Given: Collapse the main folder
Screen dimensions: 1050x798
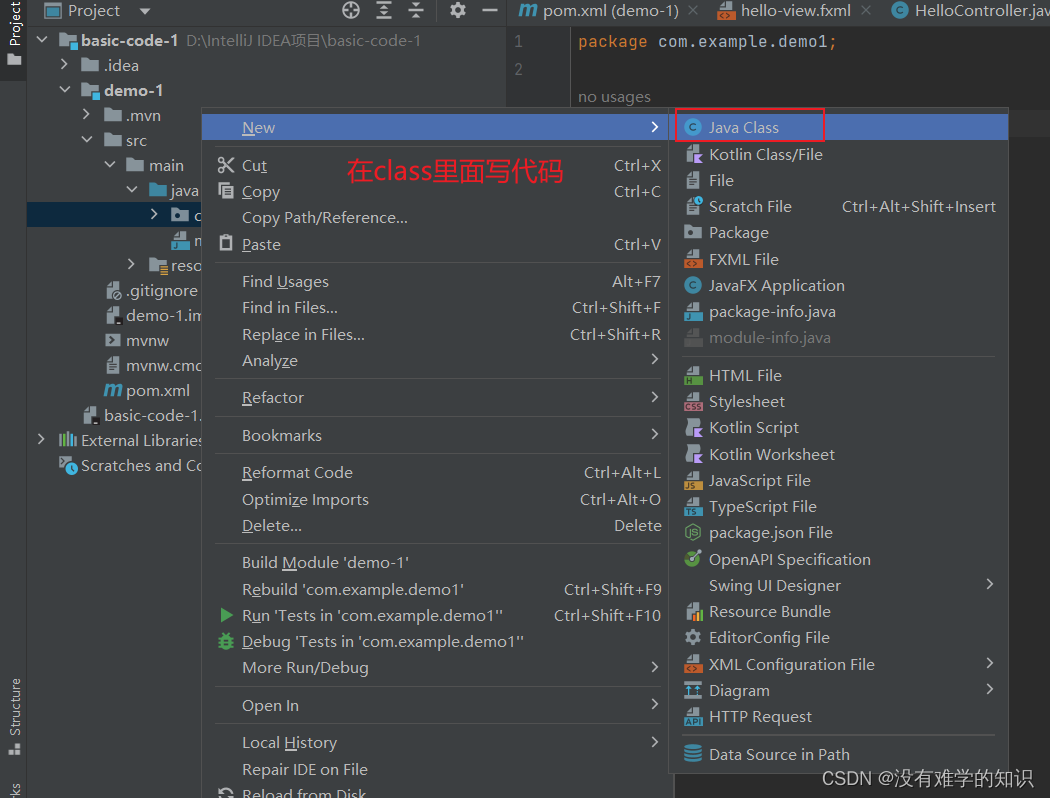Looking at the screenshot, I should tap(110, 165).
